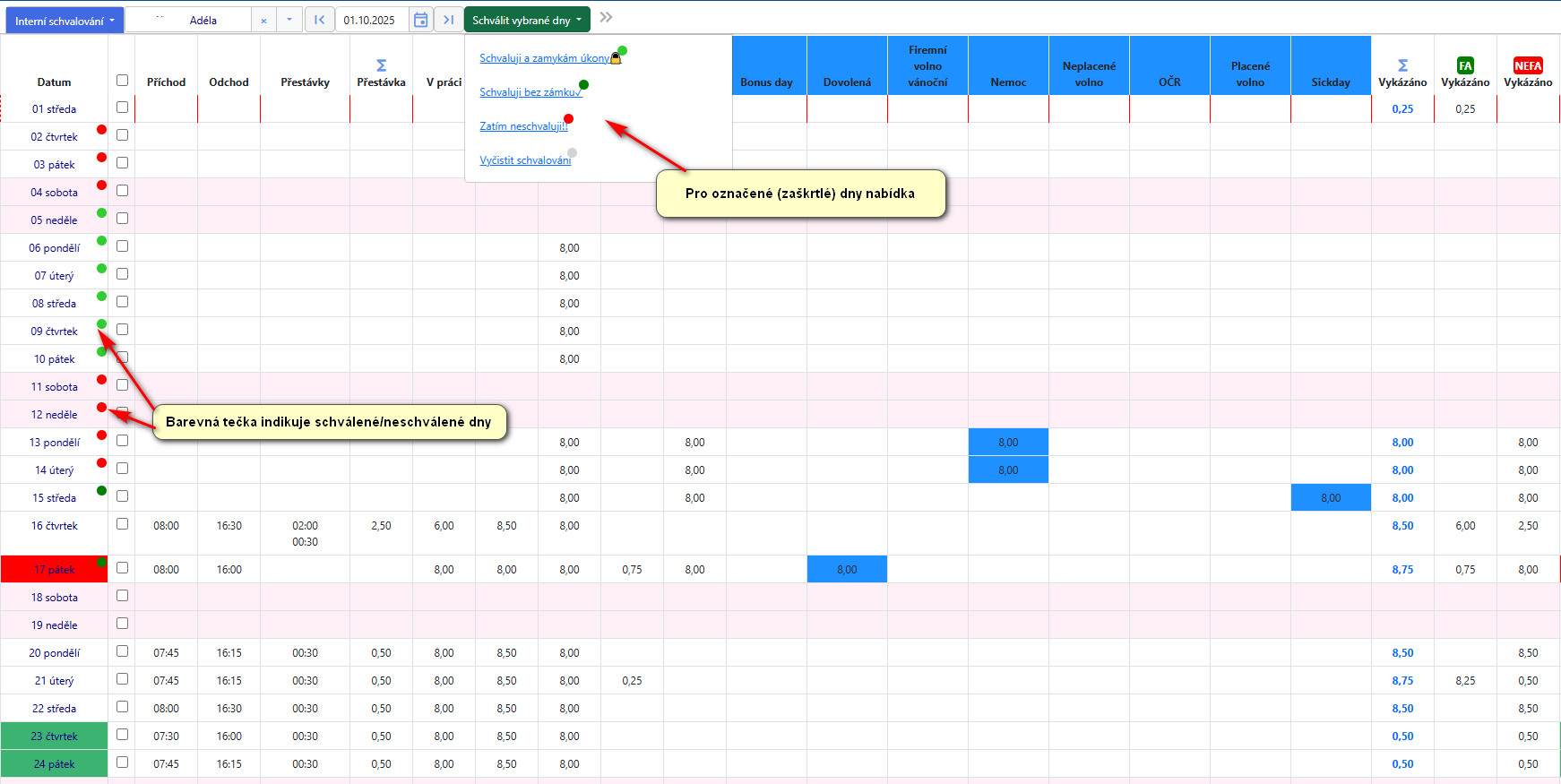Expand the employee selector dropdown arrow
The height and width of the screenshot is (784, 1561).
289,20
